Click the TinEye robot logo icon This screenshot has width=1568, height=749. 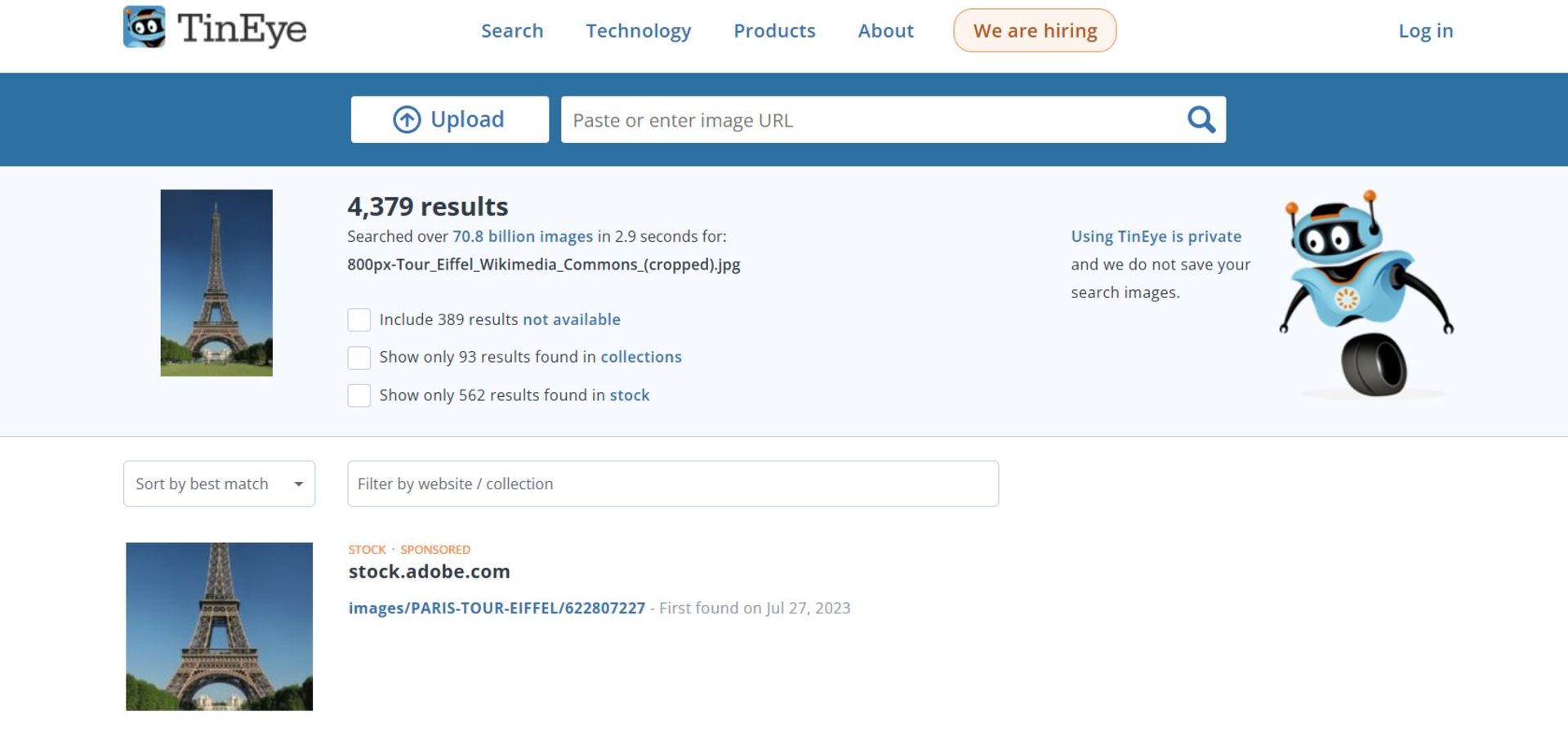[x=145, y=27]
